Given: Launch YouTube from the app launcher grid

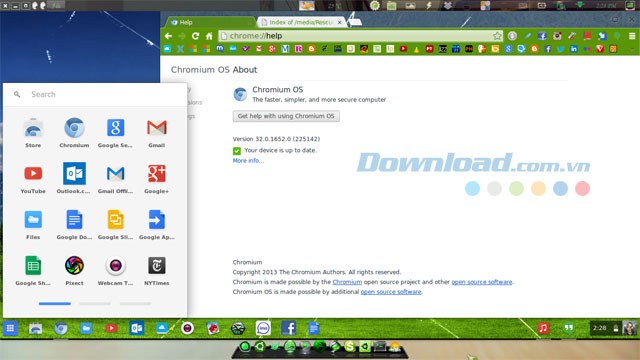Looking at the screenshot, I should pos(33,178).
